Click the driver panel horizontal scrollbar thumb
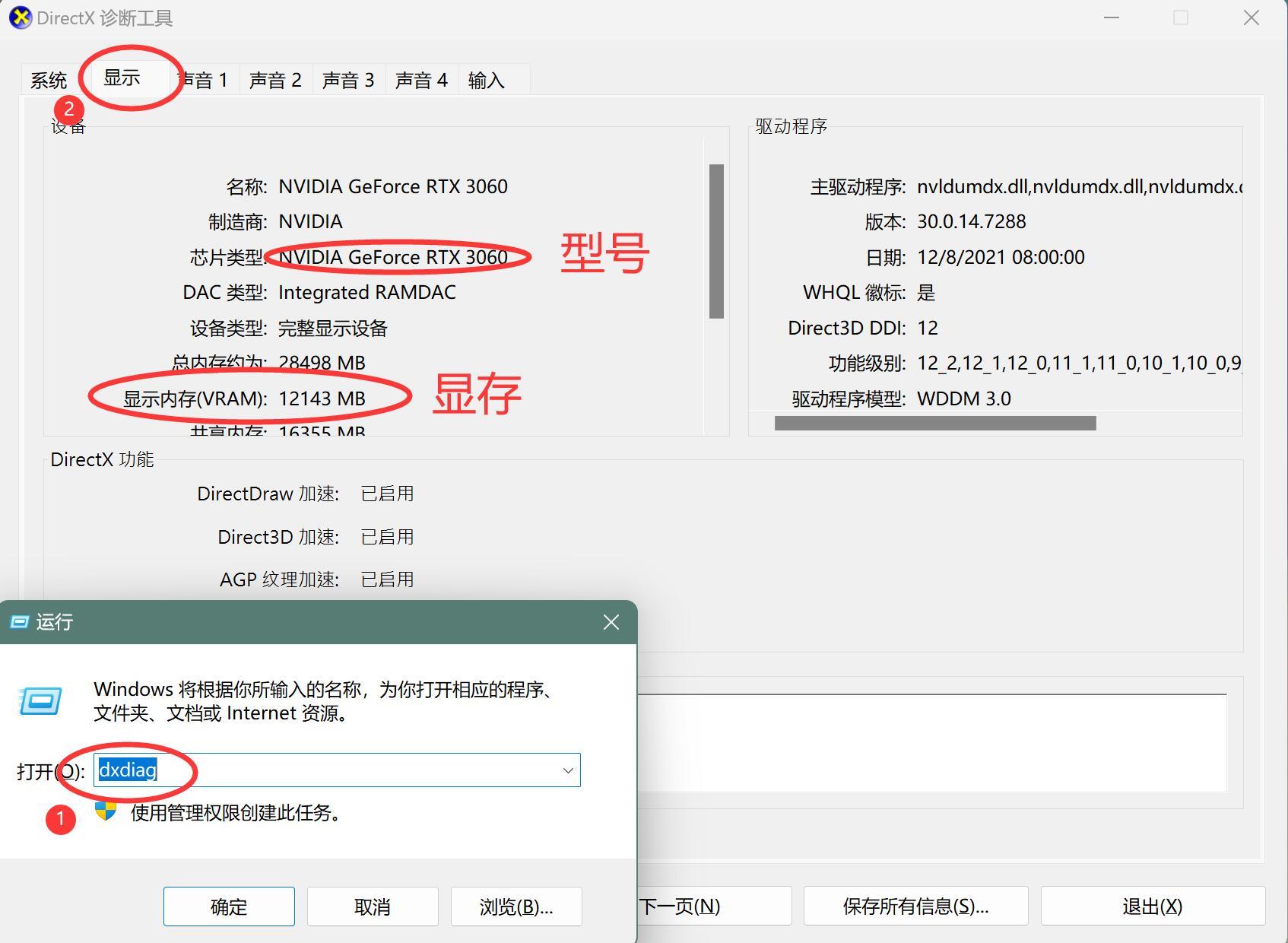The width and height of the screenshot is (1288, 943). point(935,423)
